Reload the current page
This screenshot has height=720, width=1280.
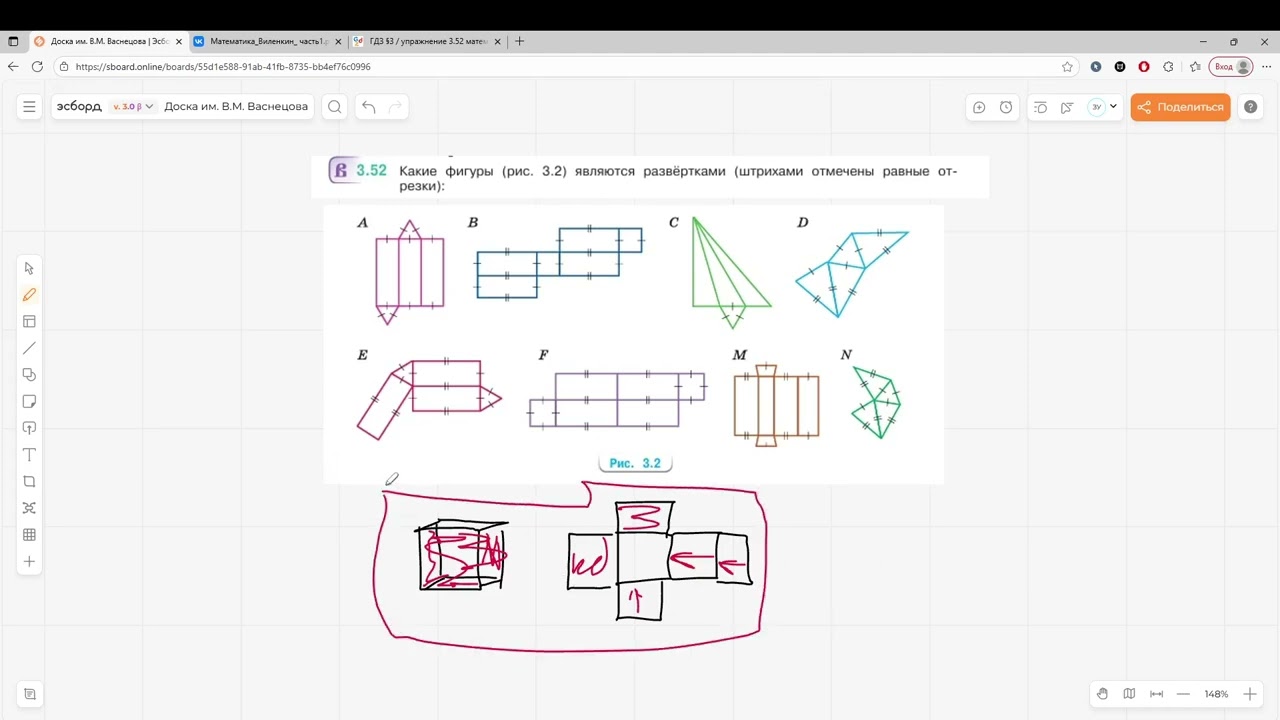click(x=37, y=66)
